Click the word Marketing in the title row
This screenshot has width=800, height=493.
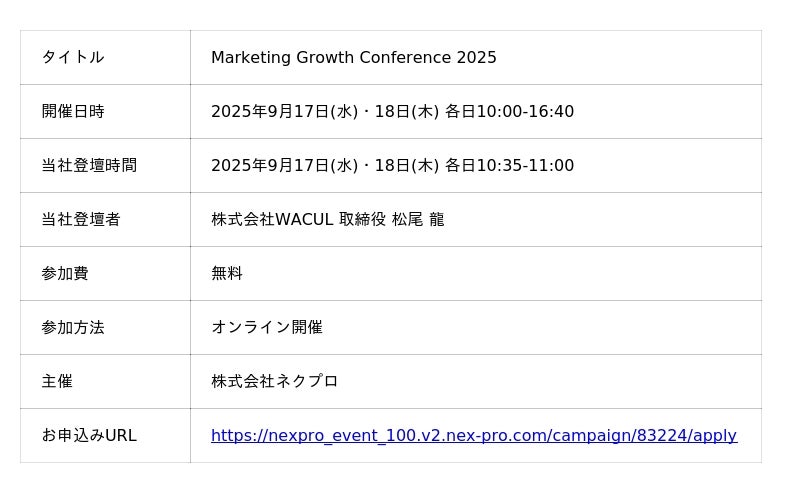pos(251,58)
